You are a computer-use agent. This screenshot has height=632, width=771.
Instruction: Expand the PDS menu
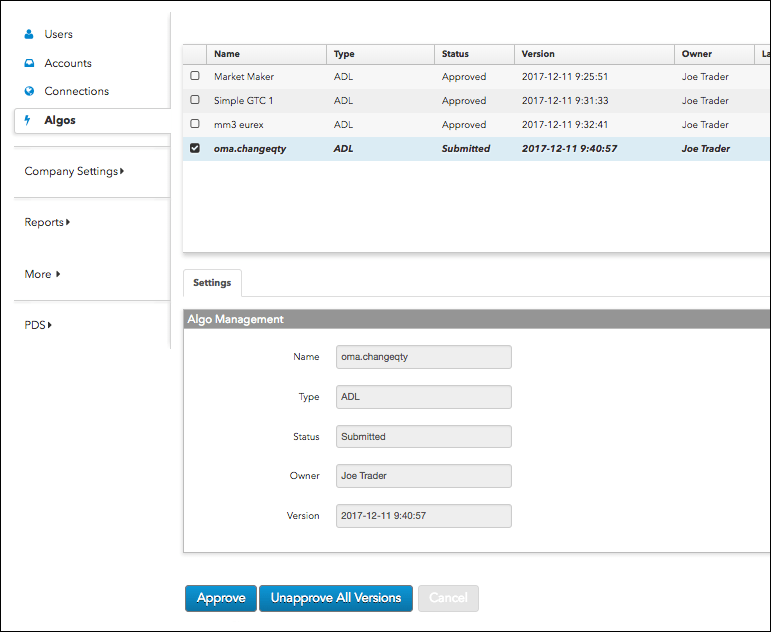click(38, 325)
